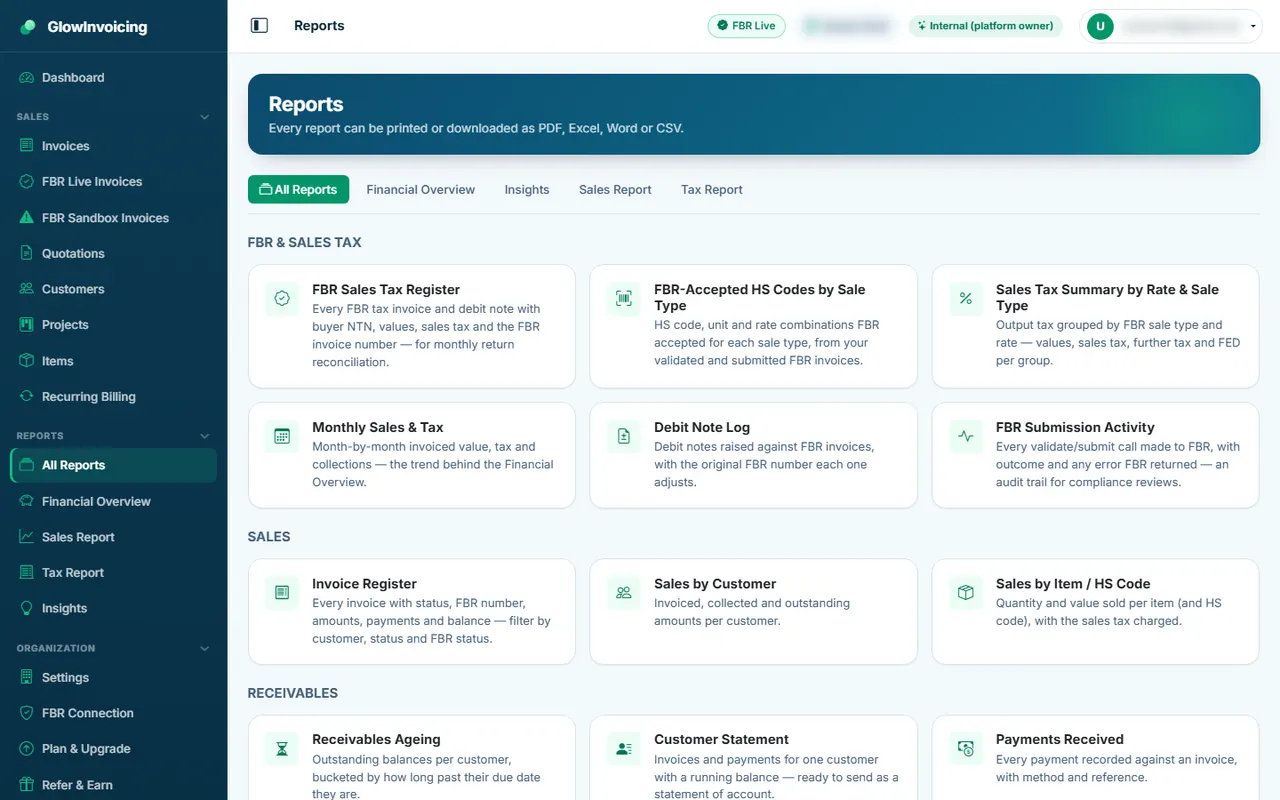Click the Sales by Item box icon
The image size is (1280, 800).
click(966, 593)
